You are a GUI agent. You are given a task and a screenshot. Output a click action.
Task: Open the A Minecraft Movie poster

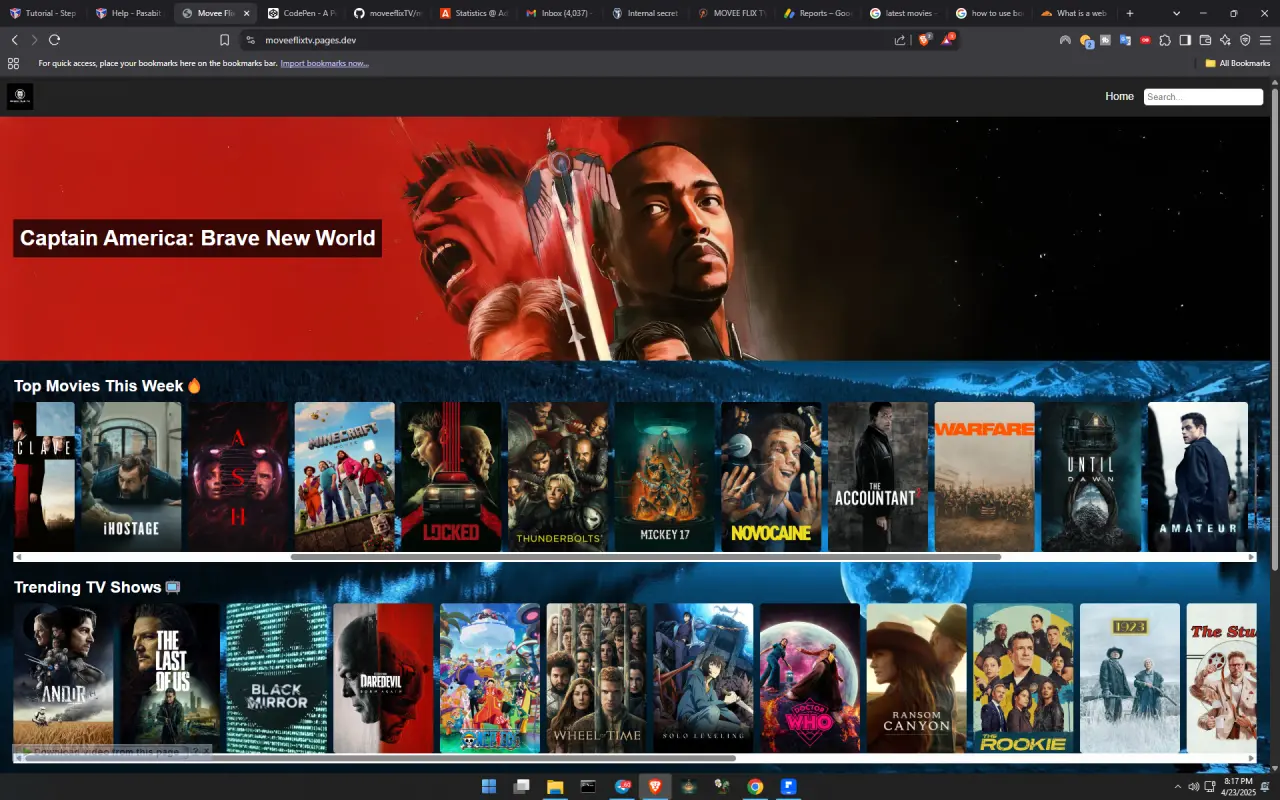tap(345, 477)
